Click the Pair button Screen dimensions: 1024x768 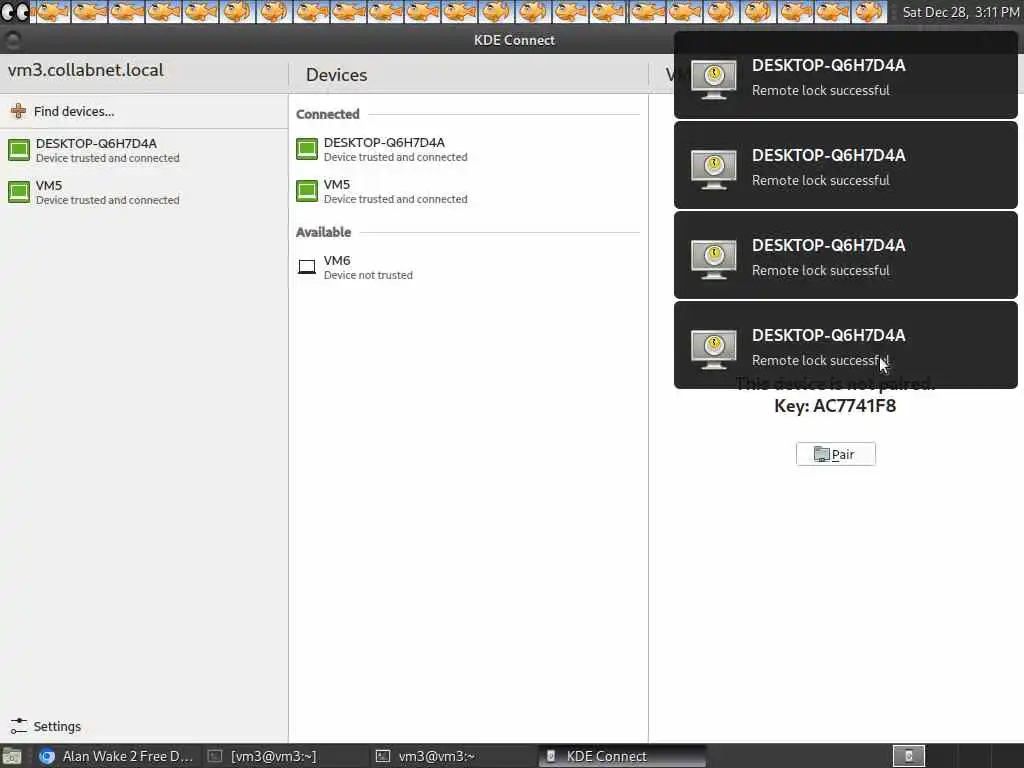[835, 454]
